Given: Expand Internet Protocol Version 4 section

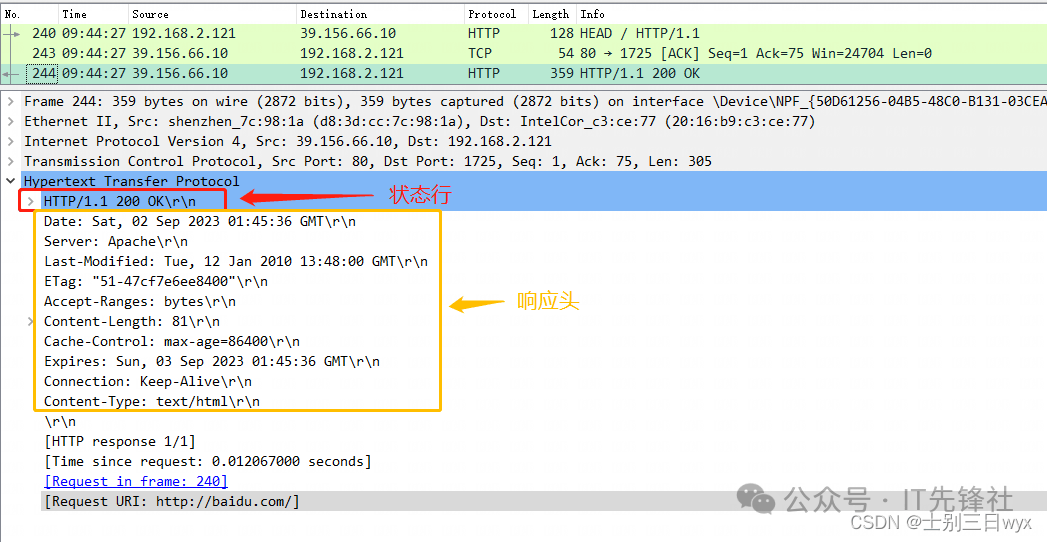Looking at the screenshot, I should [11, 141].
